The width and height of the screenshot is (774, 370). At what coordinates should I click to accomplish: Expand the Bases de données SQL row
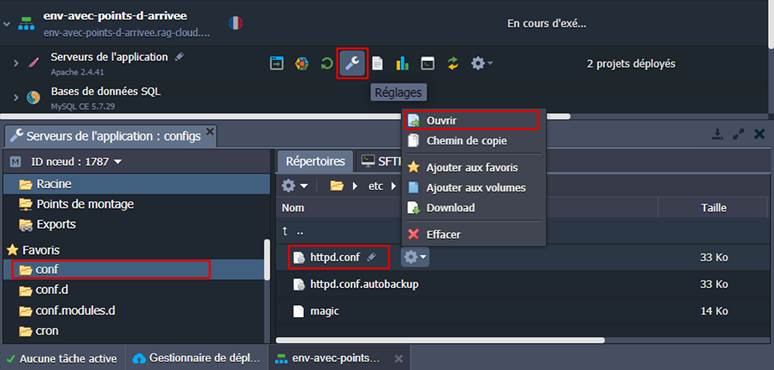(16, 98)
